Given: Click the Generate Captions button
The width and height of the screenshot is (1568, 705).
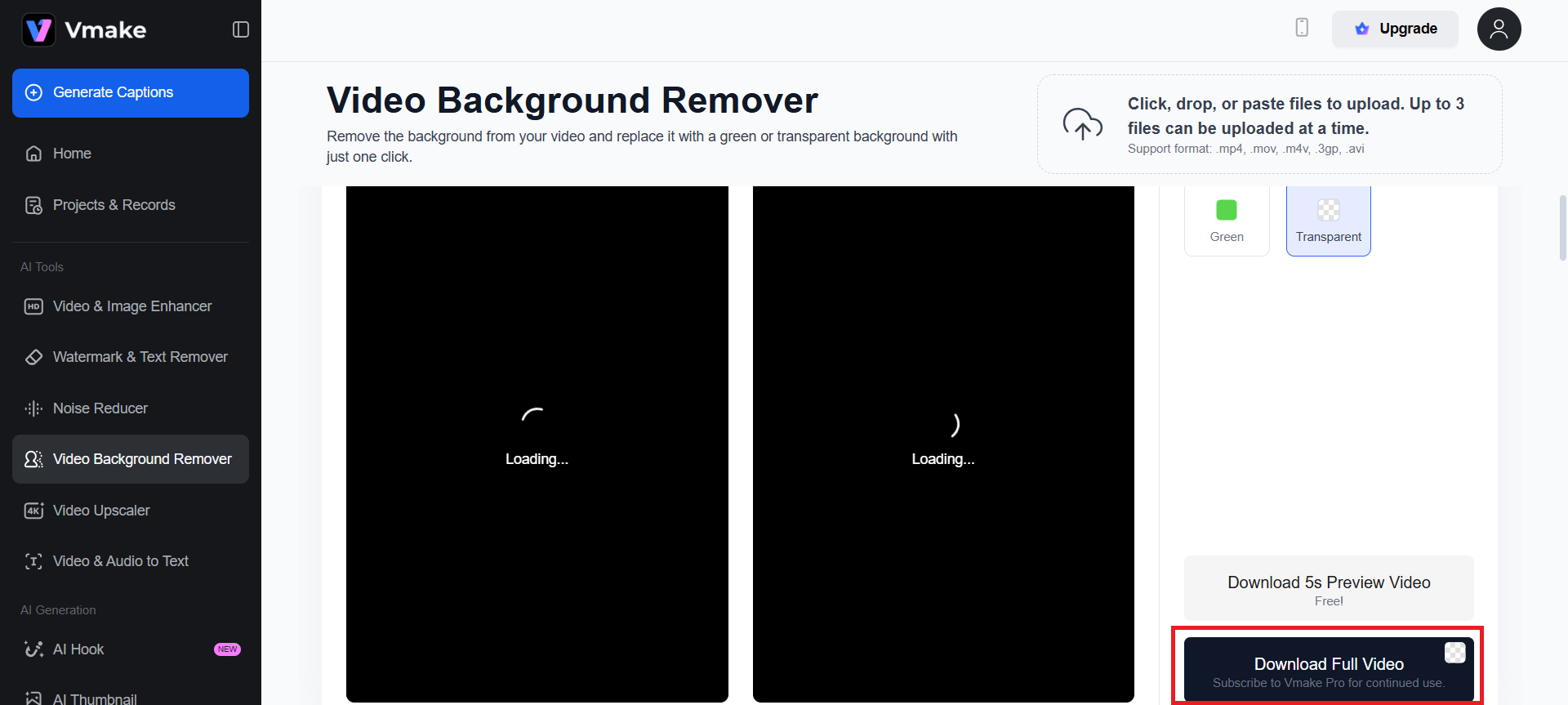Looking at the screenshot, I should (131, 93).
